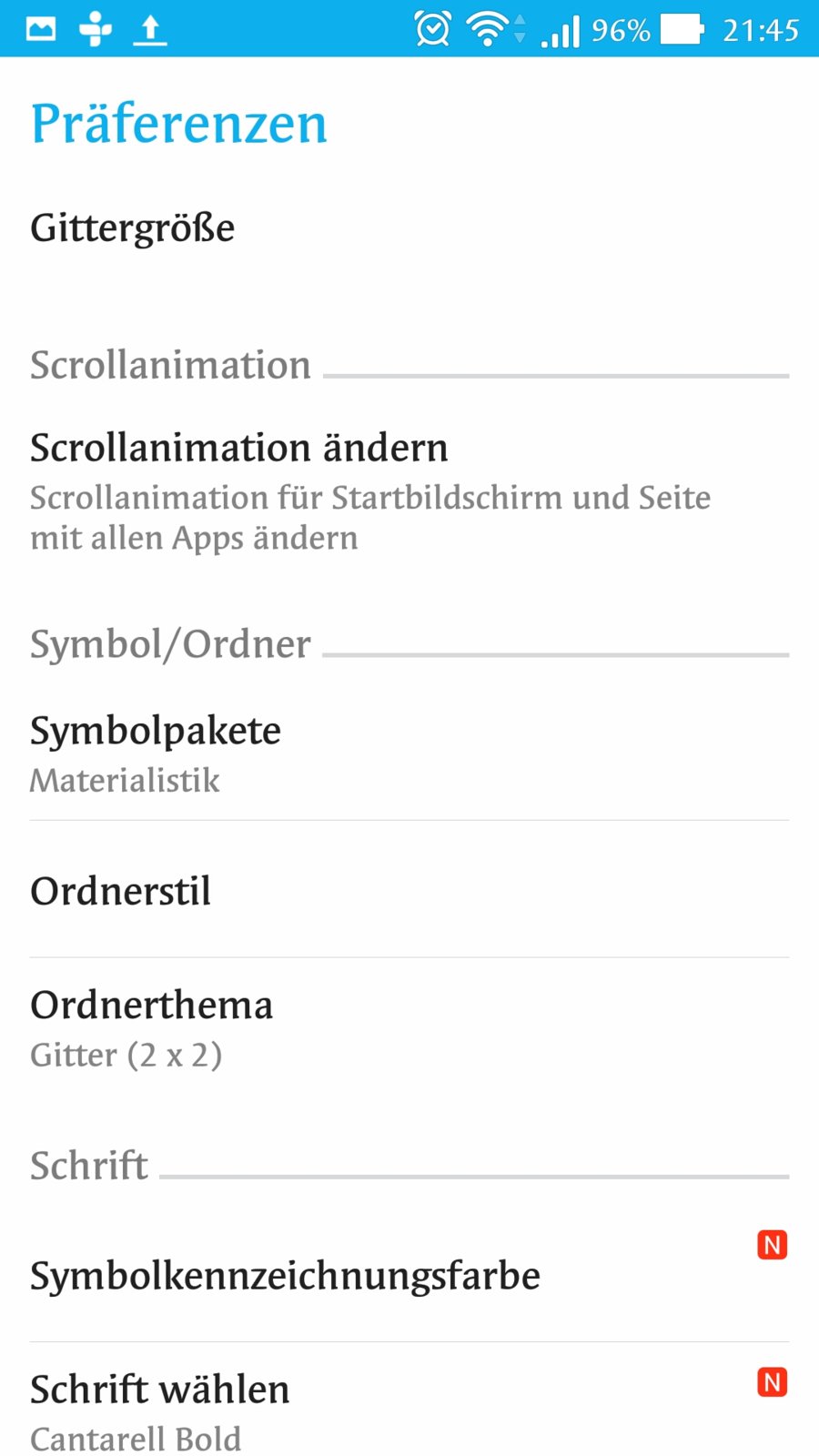819x1456 pixels.
Task: Open Symbolkennzeichnungsfarbe color setting
Action: 285,1276
